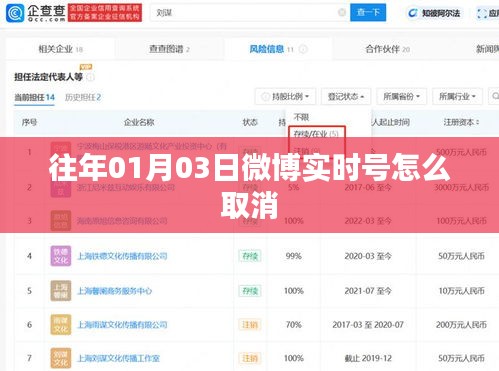The image size is (499, 371).
Task: Click the VIP badge above 担任法定代表人等
Action: [x=86, y=67]
